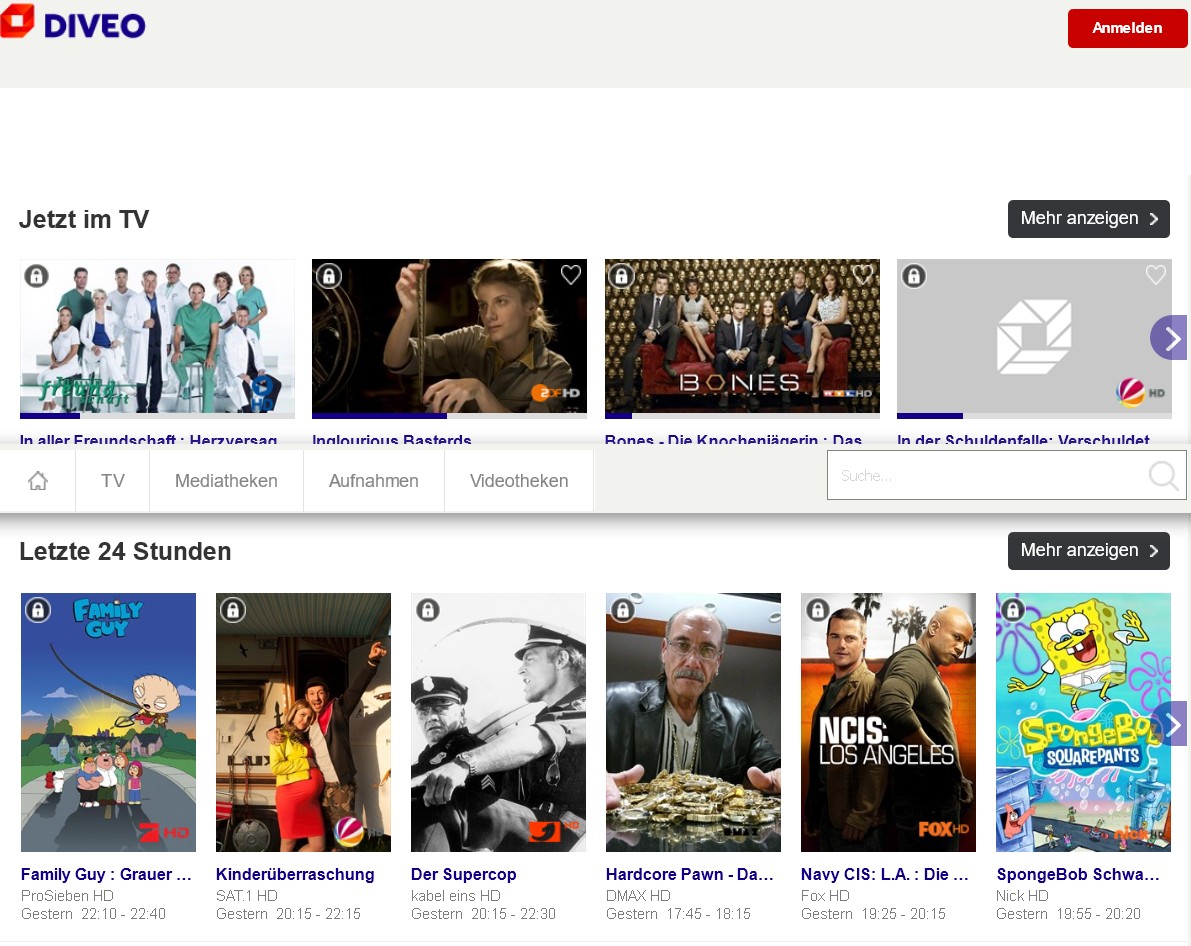Open the In der Schuldenfalle placeholder thumbnail
Viewport: 1191px width, 946px height.
1035,336
